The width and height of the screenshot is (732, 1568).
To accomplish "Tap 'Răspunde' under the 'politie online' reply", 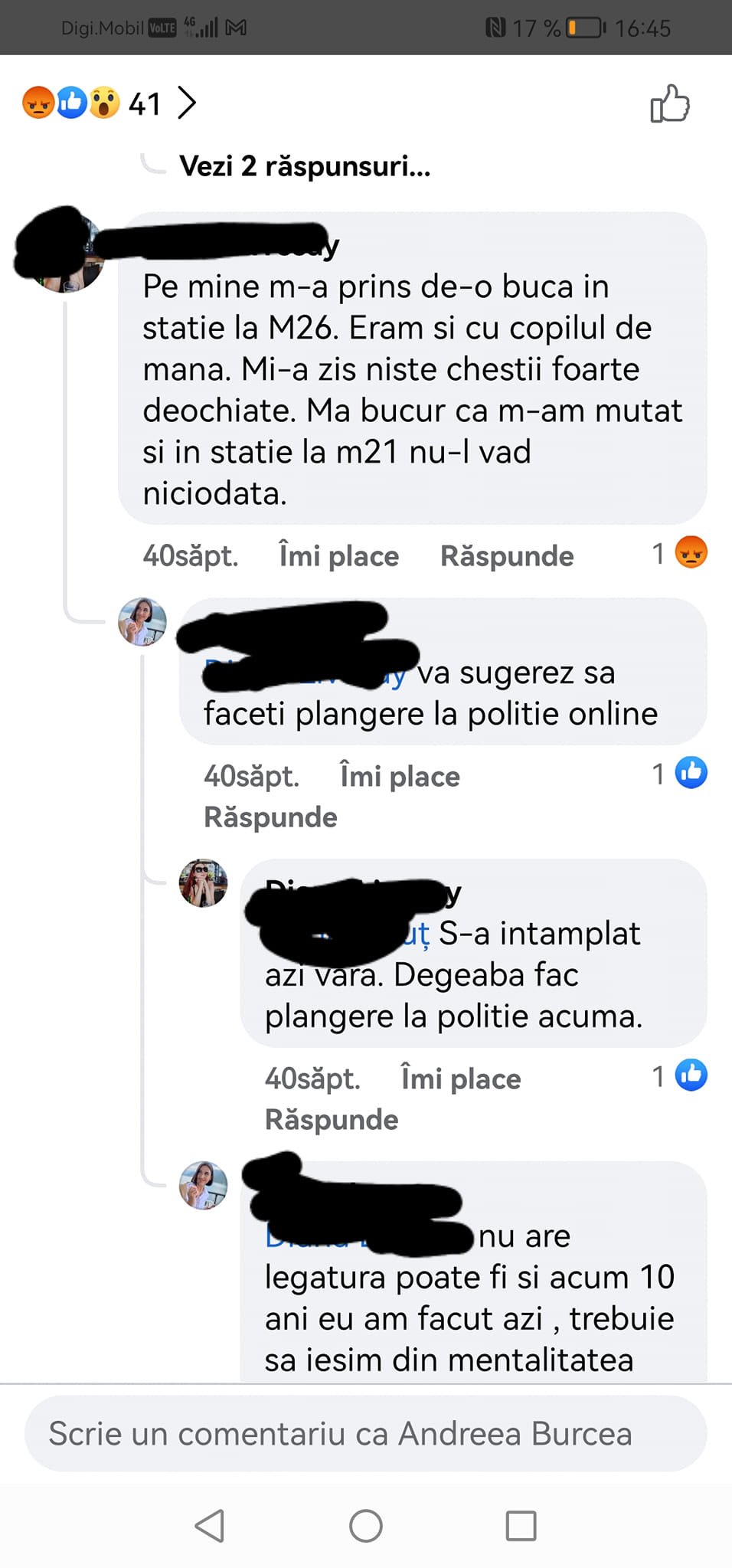I will (270, 817).
